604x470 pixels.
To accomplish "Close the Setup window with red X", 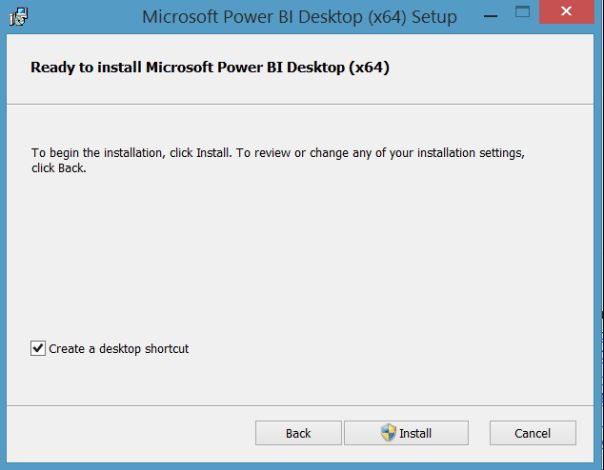I will coord(566,12).
